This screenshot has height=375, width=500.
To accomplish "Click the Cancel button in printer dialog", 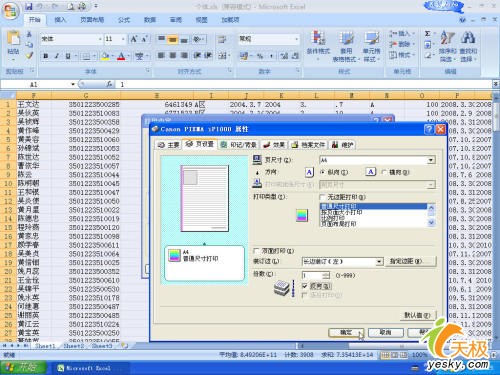I will tap(385, 332).
